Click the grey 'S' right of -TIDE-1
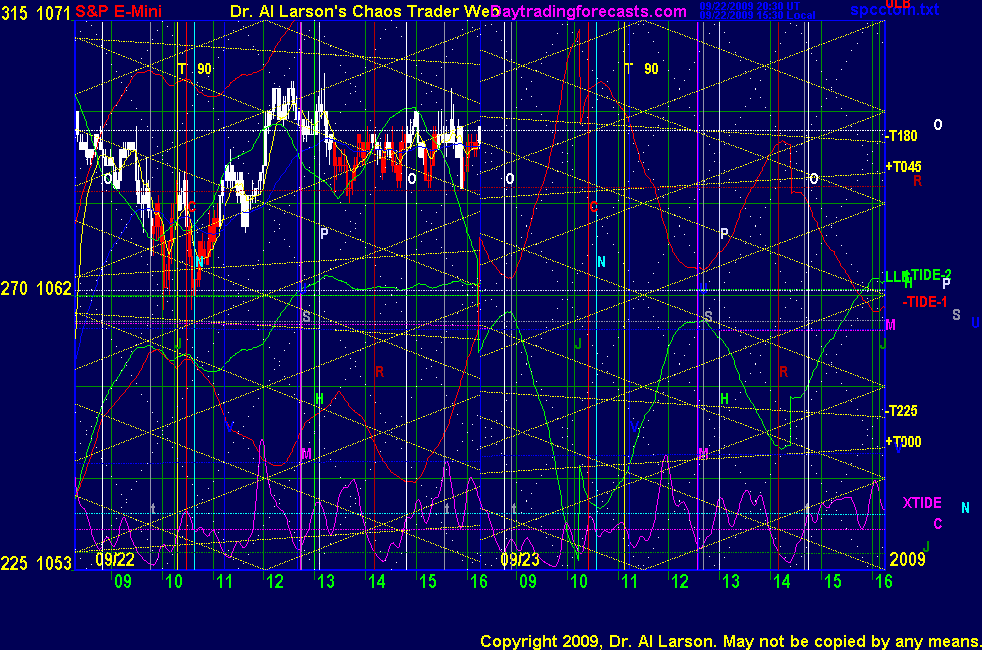The width and height of the screenshot is (982, 650). (x=956, y=315)
